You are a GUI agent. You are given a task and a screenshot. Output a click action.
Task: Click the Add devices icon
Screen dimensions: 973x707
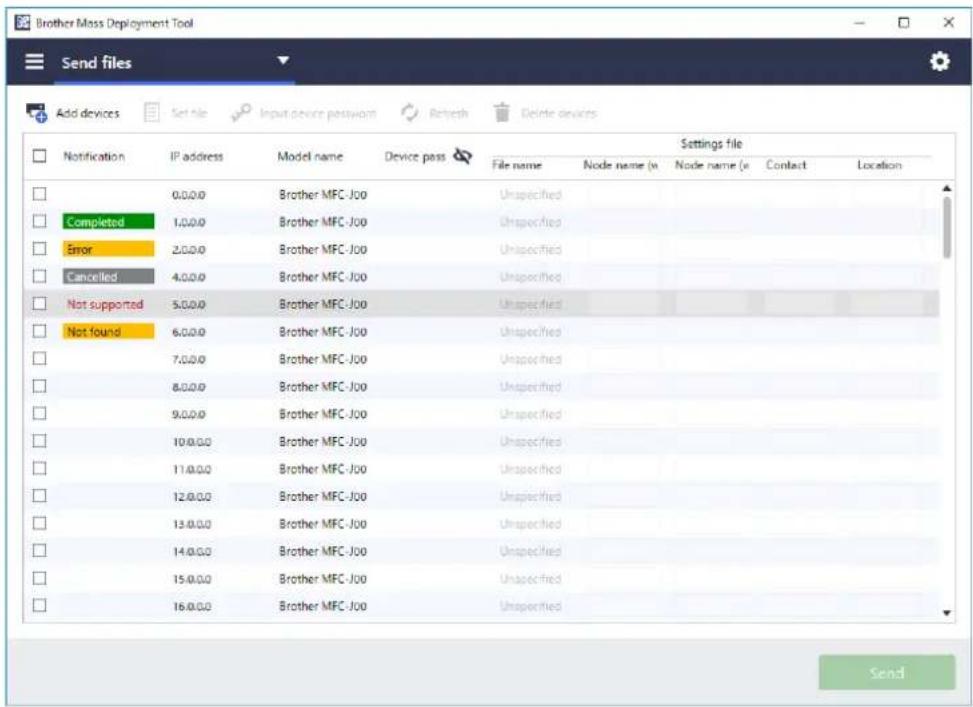37,113
